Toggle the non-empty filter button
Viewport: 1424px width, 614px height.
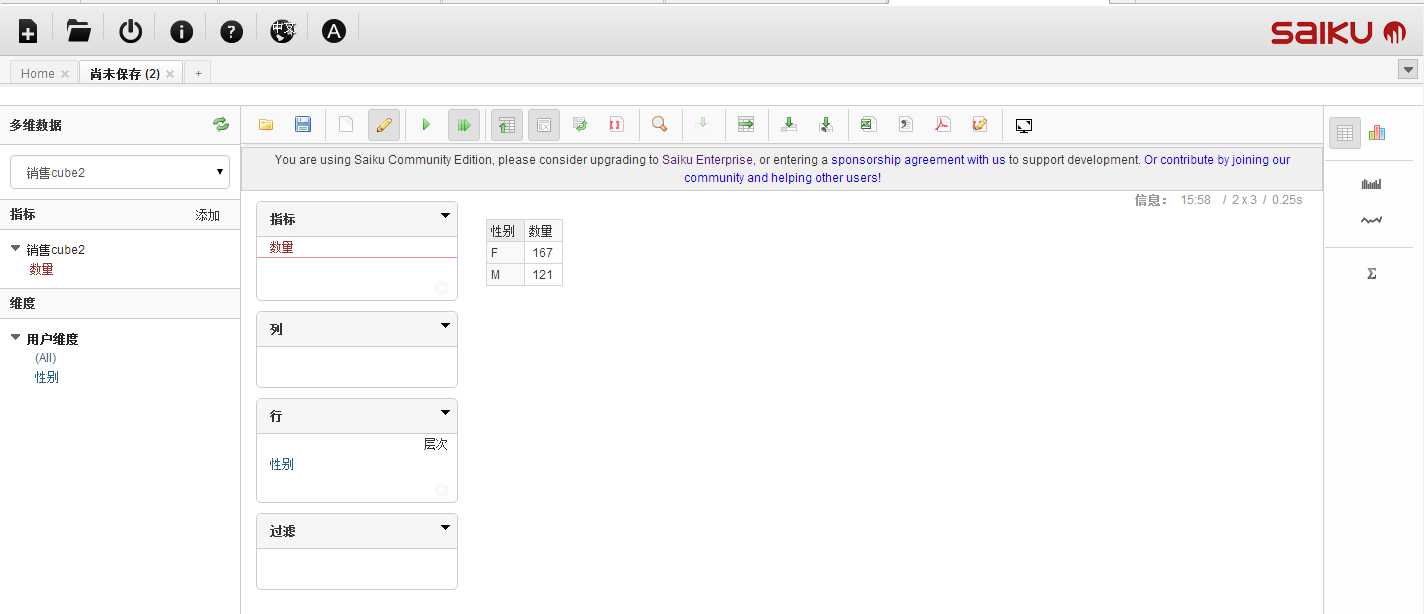tap(544, 125)
